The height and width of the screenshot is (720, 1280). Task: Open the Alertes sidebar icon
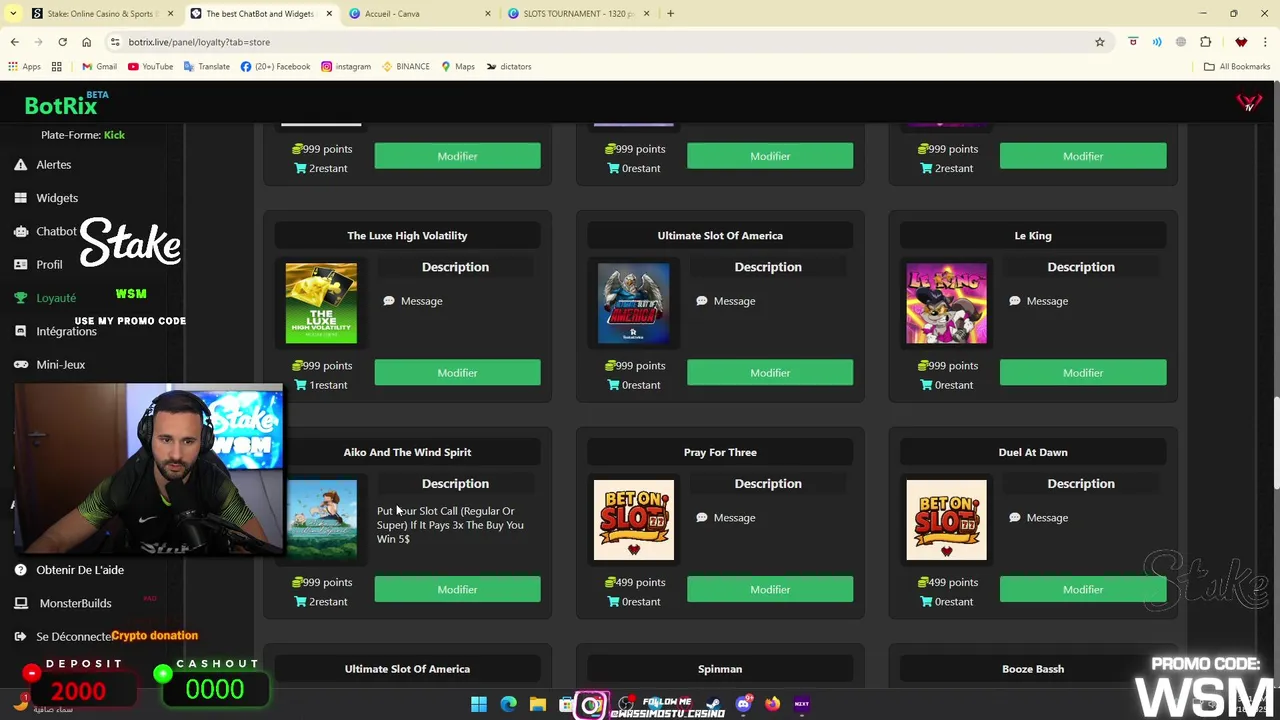tap(20, 165)
